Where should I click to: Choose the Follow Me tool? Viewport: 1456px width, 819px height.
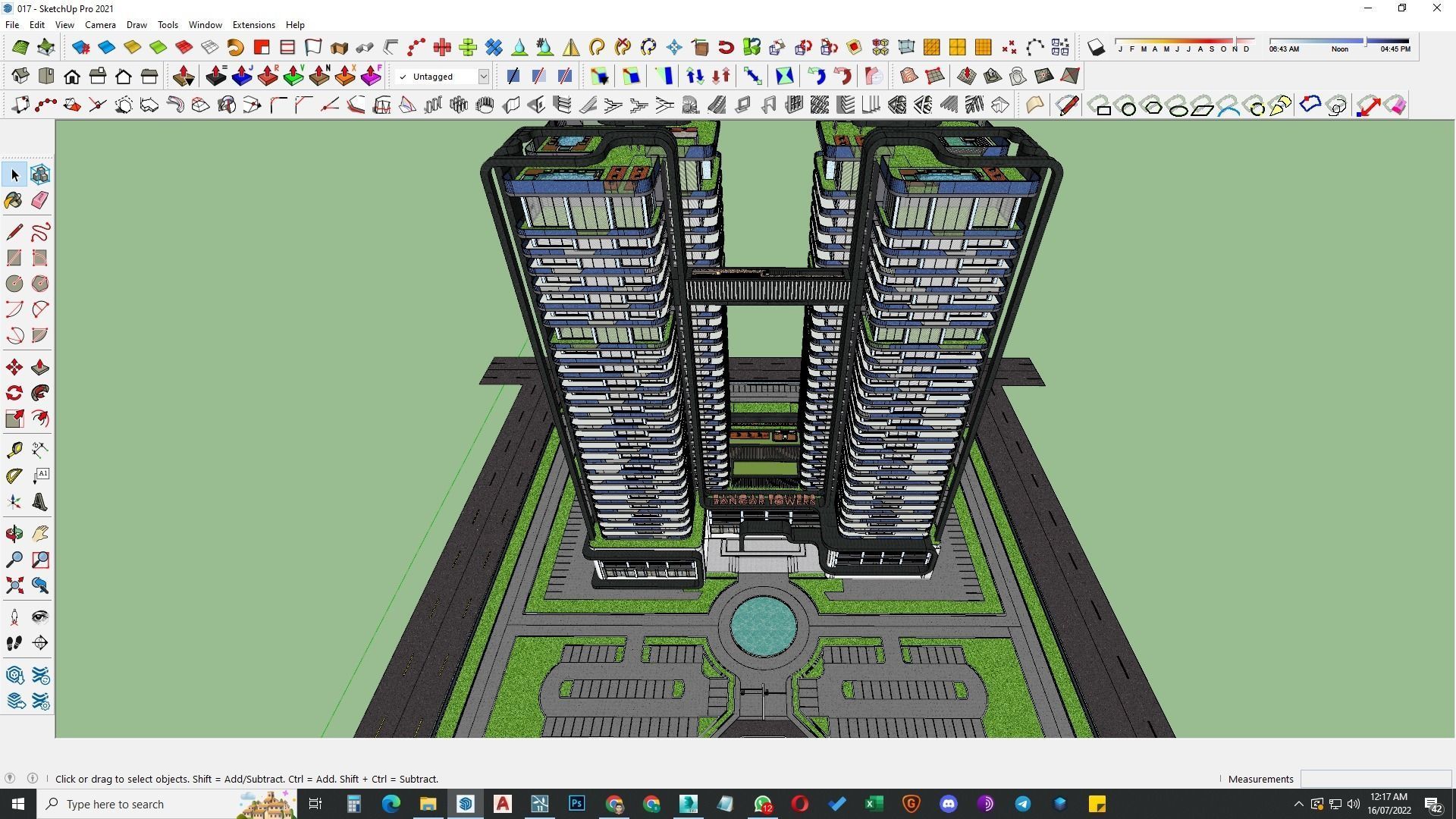(40, 393)
